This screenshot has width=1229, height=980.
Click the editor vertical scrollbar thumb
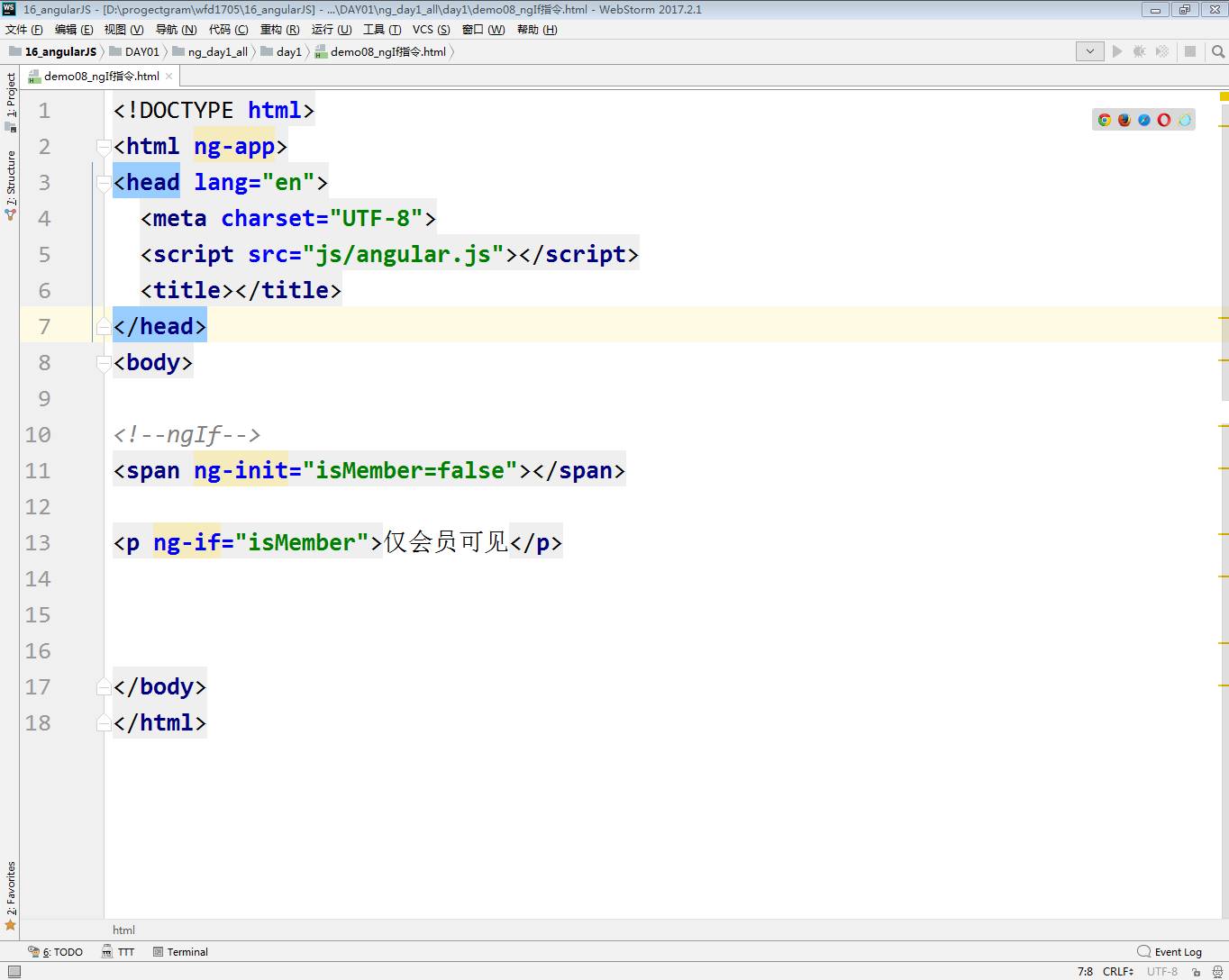pos(1224,252)
